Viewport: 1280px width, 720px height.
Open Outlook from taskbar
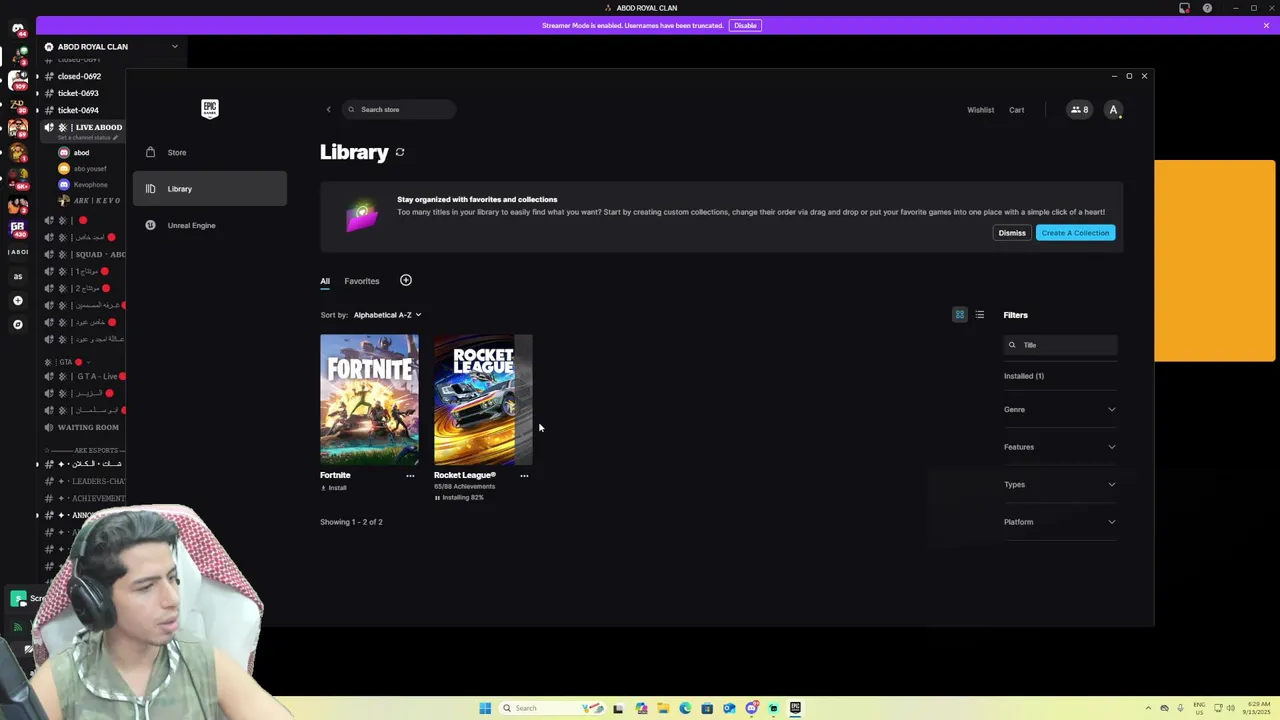point(729,708)
